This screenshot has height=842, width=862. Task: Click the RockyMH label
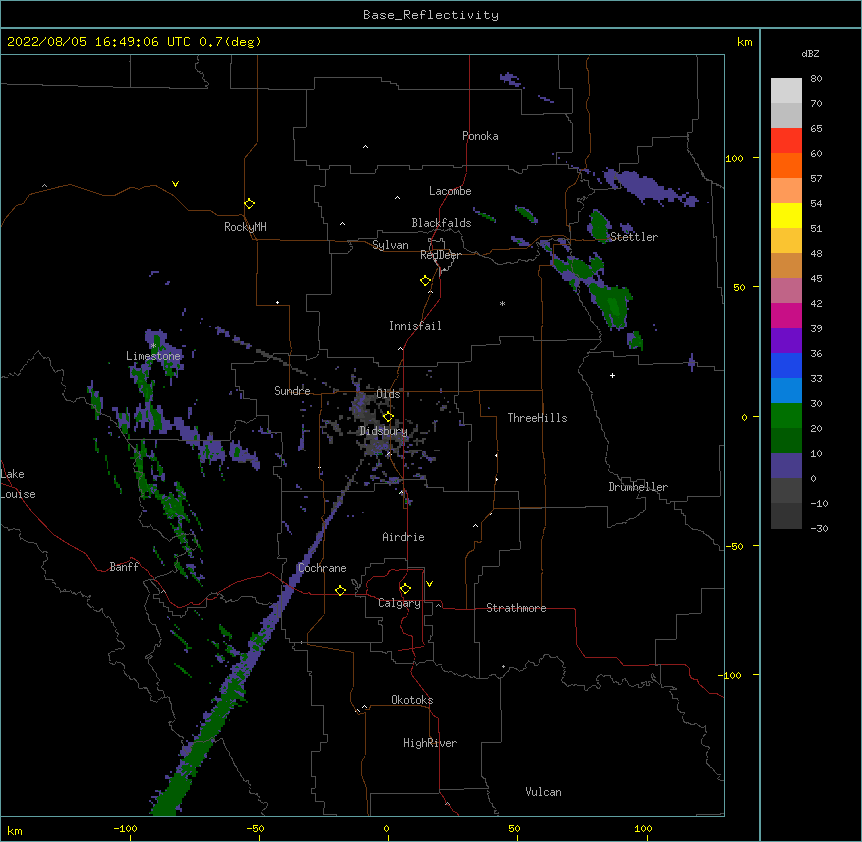[x=245, y=227]
